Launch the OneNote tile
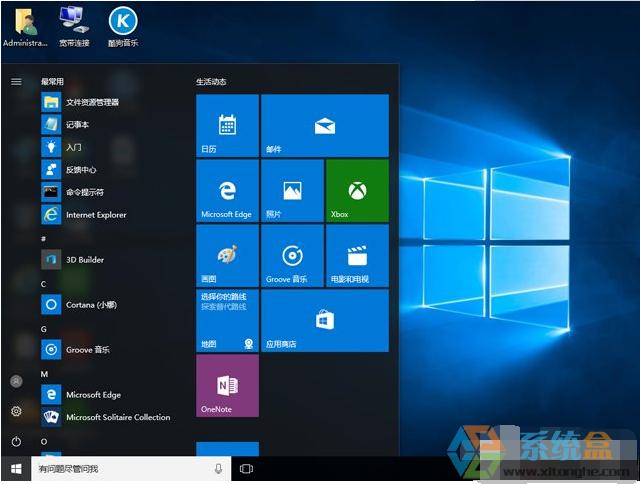 (x=227, y=385)
